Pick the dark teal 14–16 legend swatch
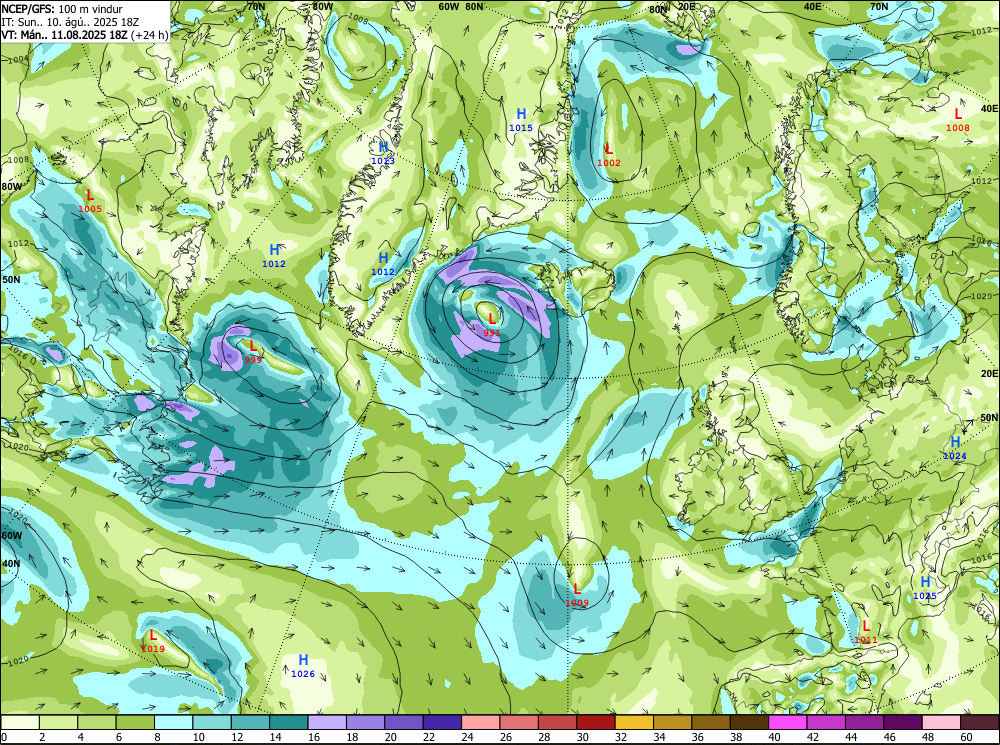Image resolution: width=1000 pixels, height=745 pixels. tap(289, 722)
